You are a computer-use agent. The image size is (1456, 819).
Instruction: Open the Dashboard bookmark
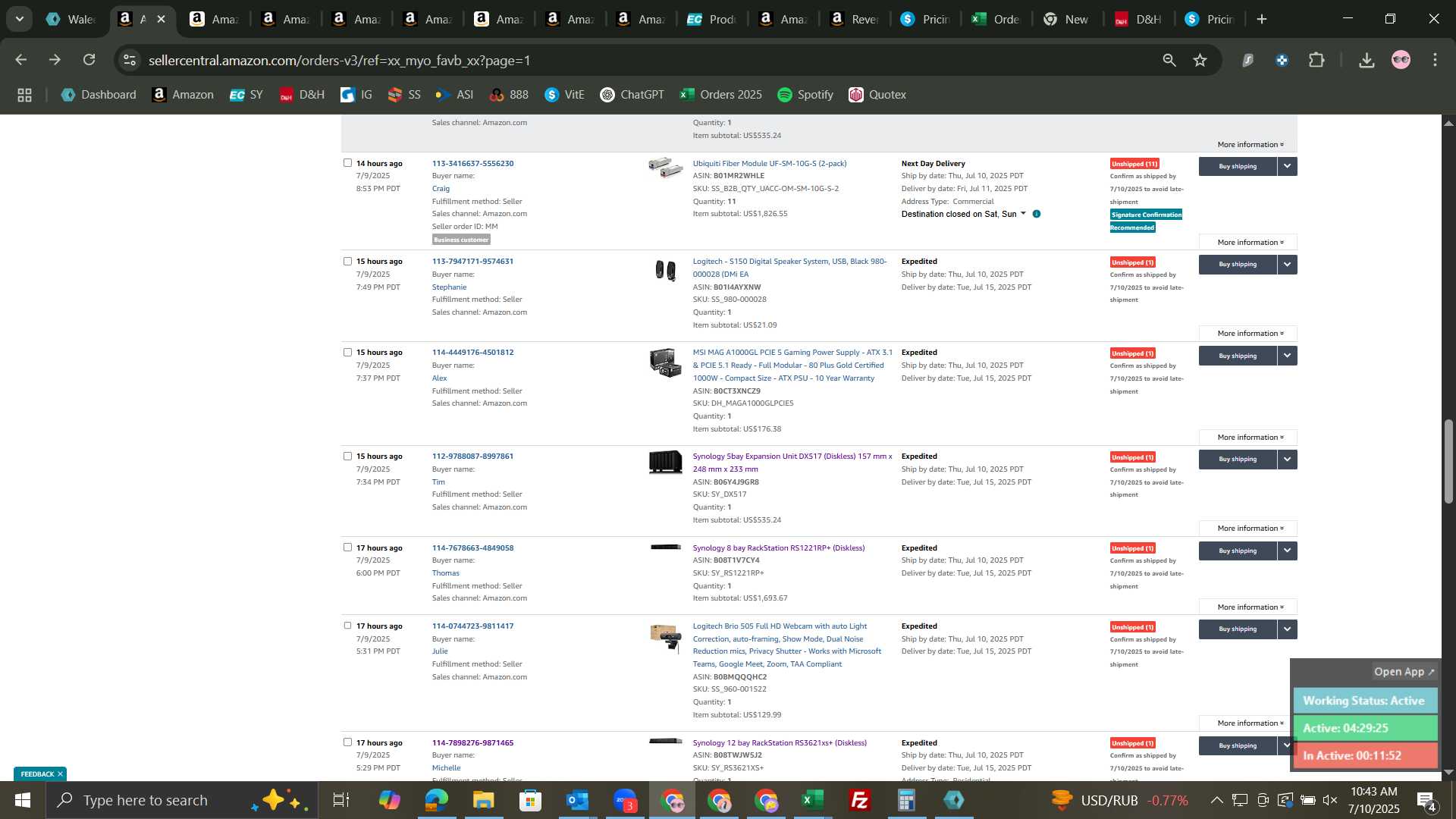coord(99,95)
